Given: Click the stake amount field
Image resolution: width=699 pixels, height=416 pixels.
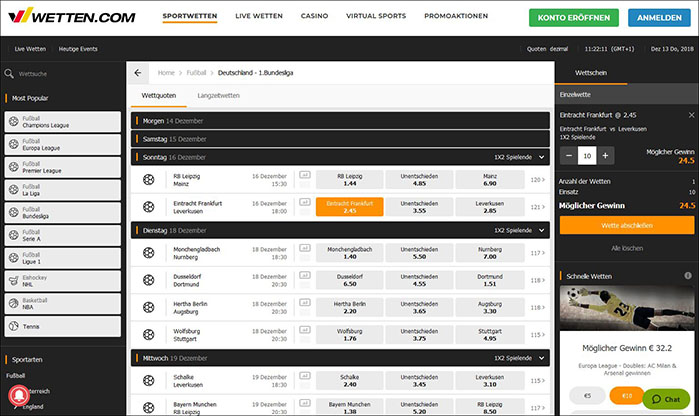Looking at the screenshot, I should pos(587,156).
